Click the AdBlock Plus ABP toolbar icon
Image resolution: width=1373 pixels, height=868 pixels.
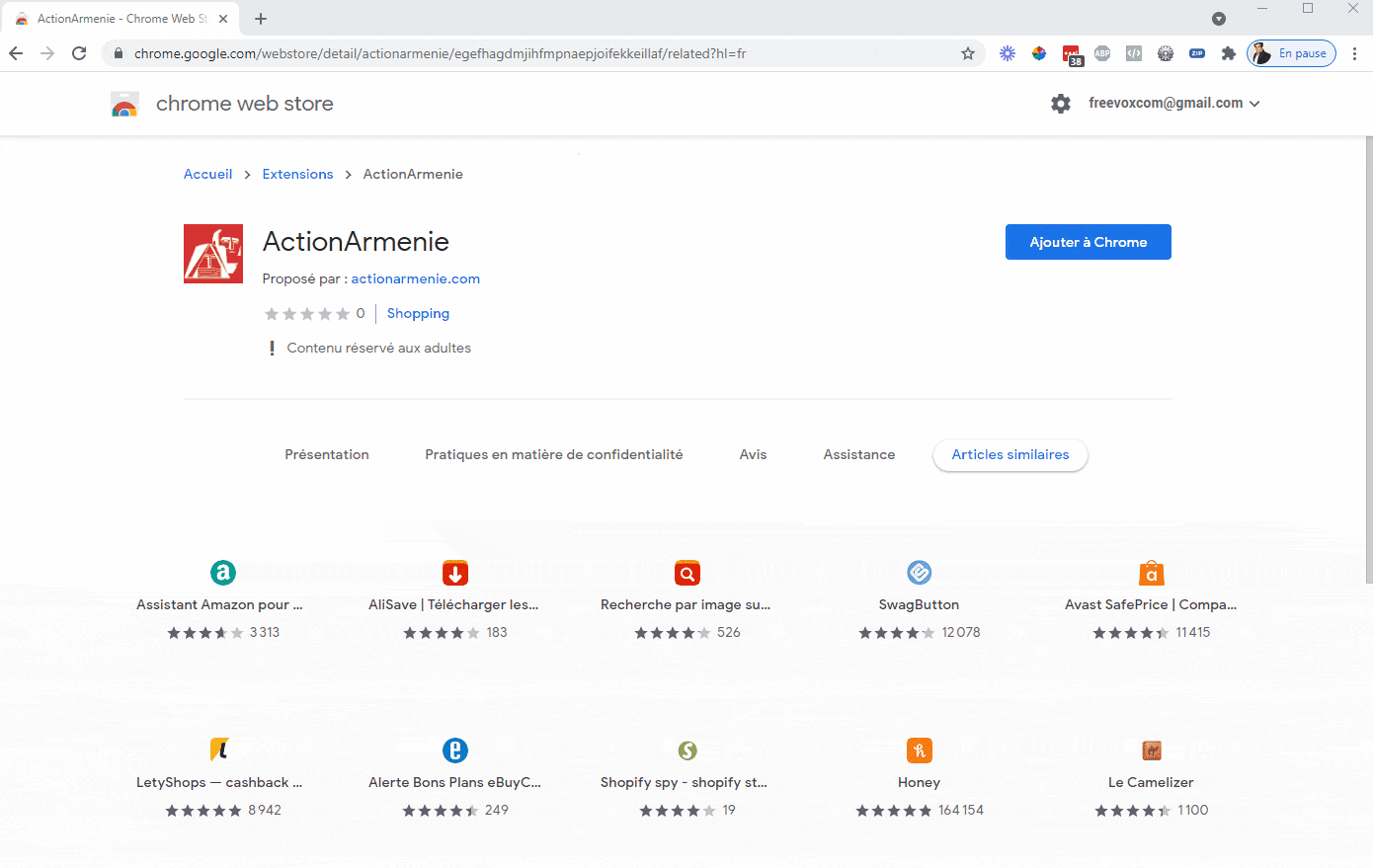1102,53
